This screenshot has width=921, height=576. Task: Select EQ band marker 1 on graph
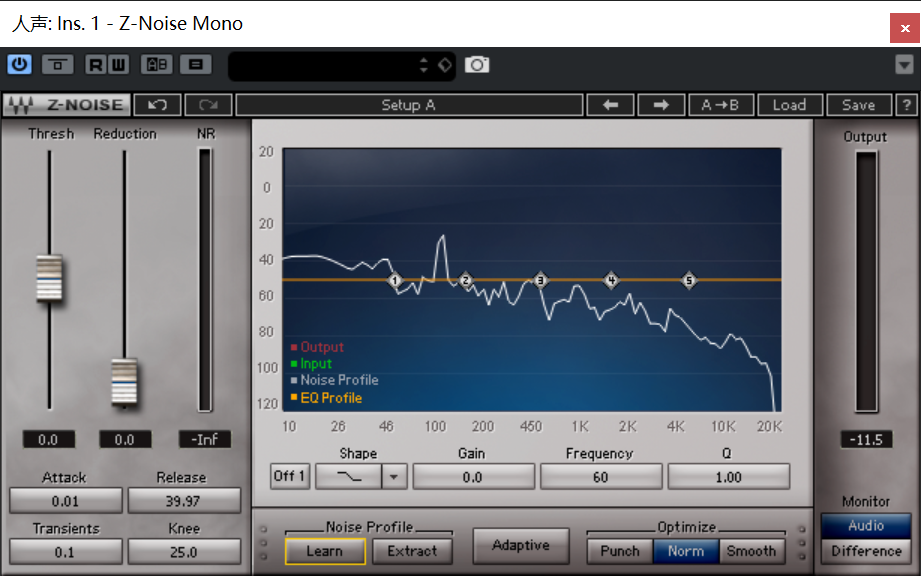[x=395, y=281]
